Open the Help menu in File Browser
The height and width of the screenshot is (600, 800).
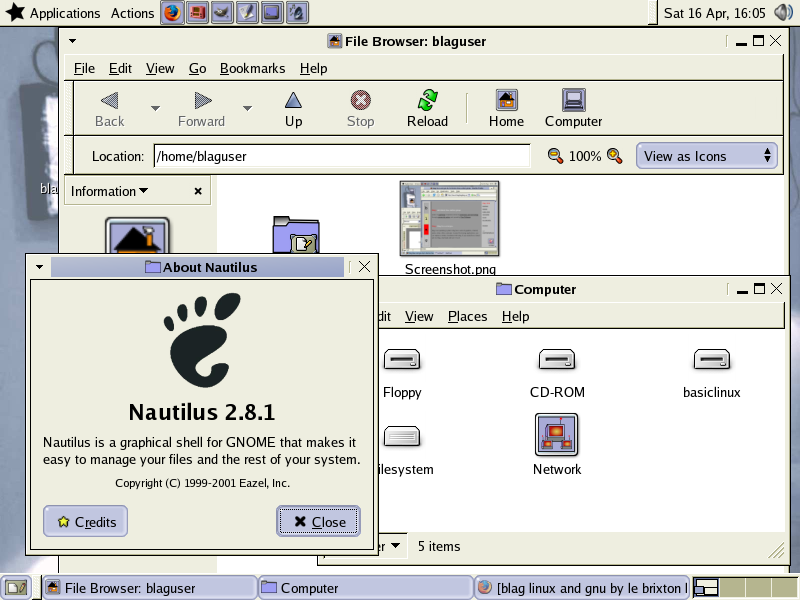313,68
